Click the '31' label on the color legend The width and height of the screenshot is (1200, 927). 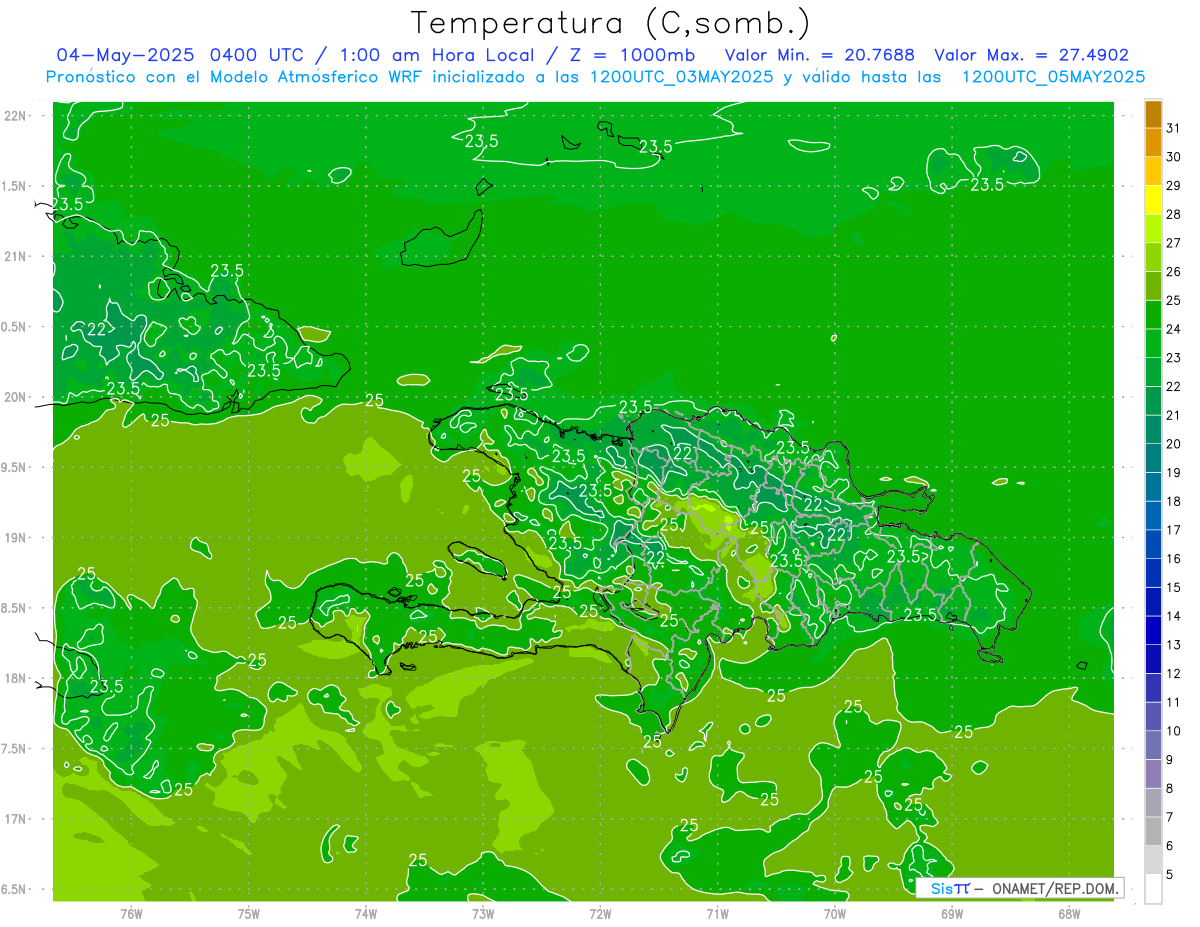pyautogui.click(x=1174, y=128)
